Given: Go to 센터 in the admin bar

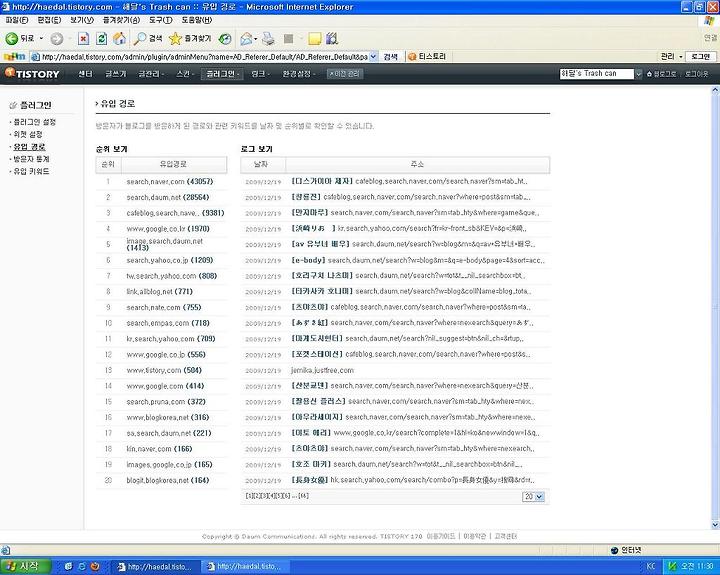Looking at the screenshot, I should tap(85, 73).
